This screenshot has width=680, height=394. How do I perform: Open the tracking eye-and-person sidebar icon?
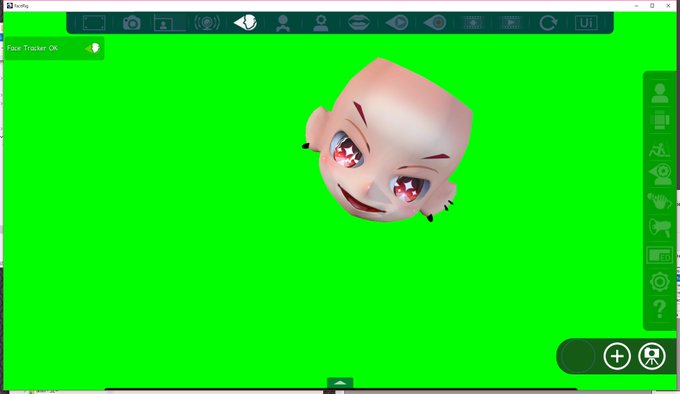tap(660, 174)
